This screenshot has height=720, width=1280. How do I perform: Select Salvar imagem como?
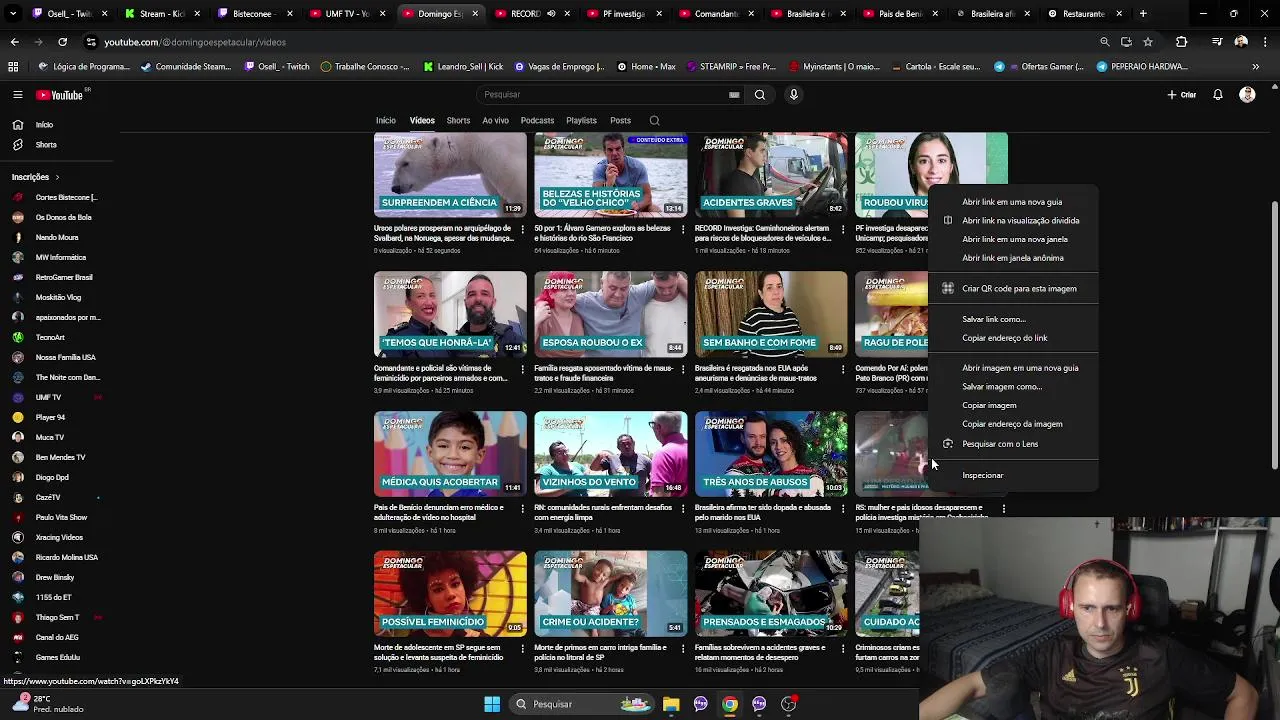(1013, 387)
